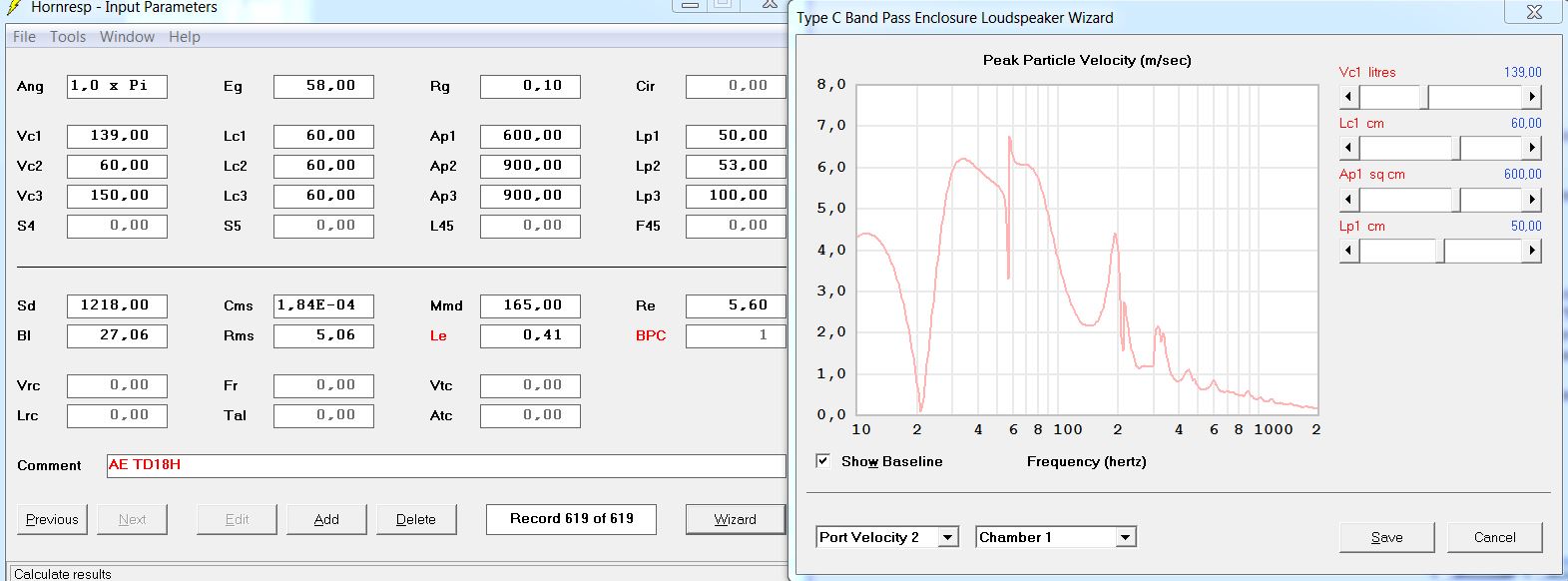This screenshot has height=581, width=1568.
Task: Click the Lc1 cm slider right arrow
Action: (1532, 148)
